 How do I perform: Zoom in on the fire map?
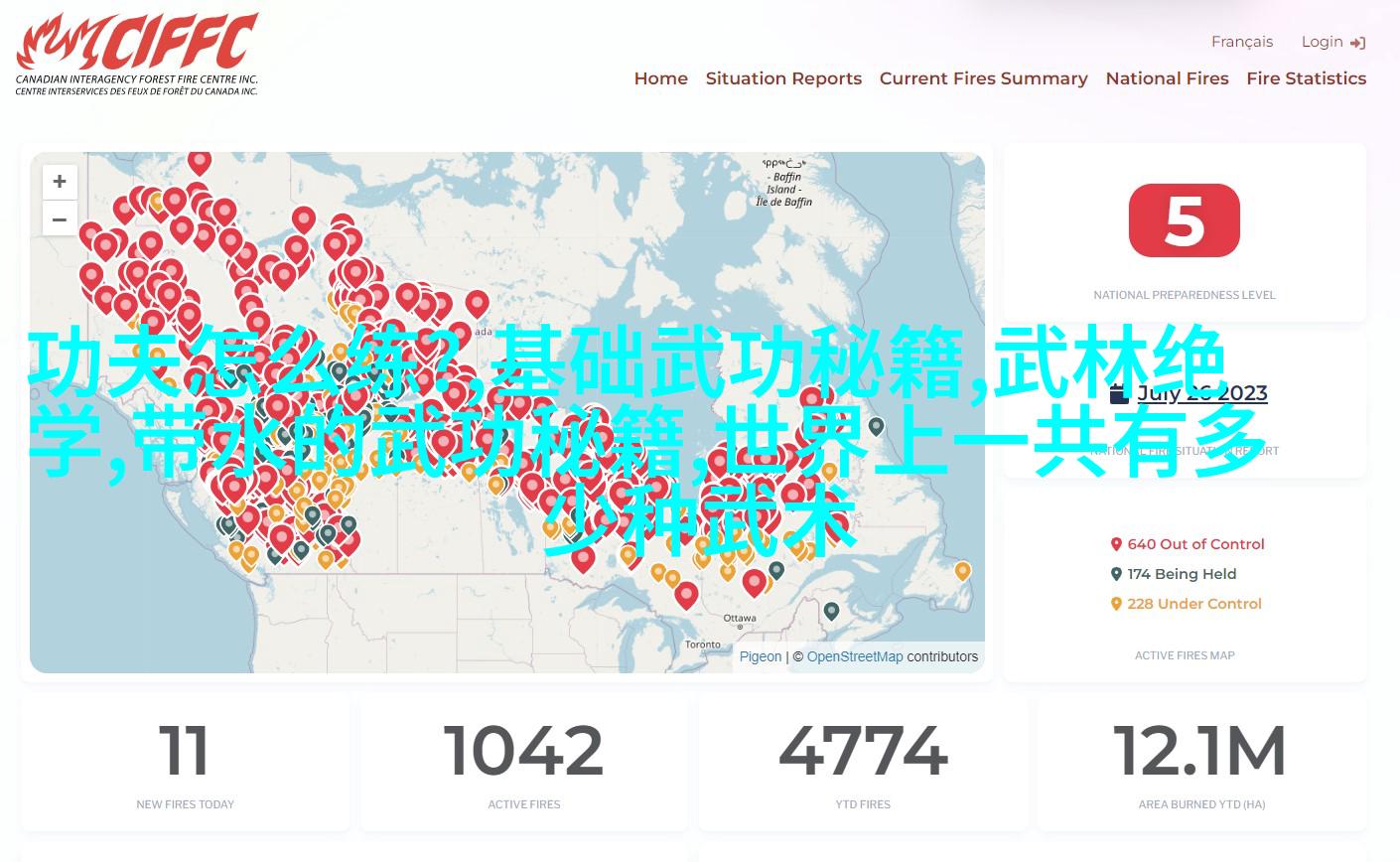click(x=60, y=182)
